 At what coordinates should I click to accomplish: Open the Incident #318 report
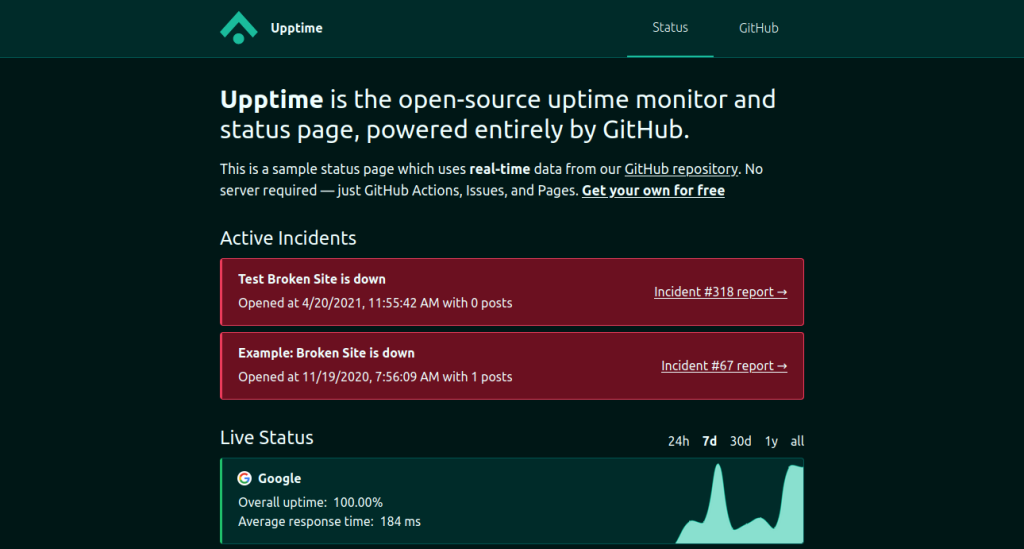(x=720, y=292)
